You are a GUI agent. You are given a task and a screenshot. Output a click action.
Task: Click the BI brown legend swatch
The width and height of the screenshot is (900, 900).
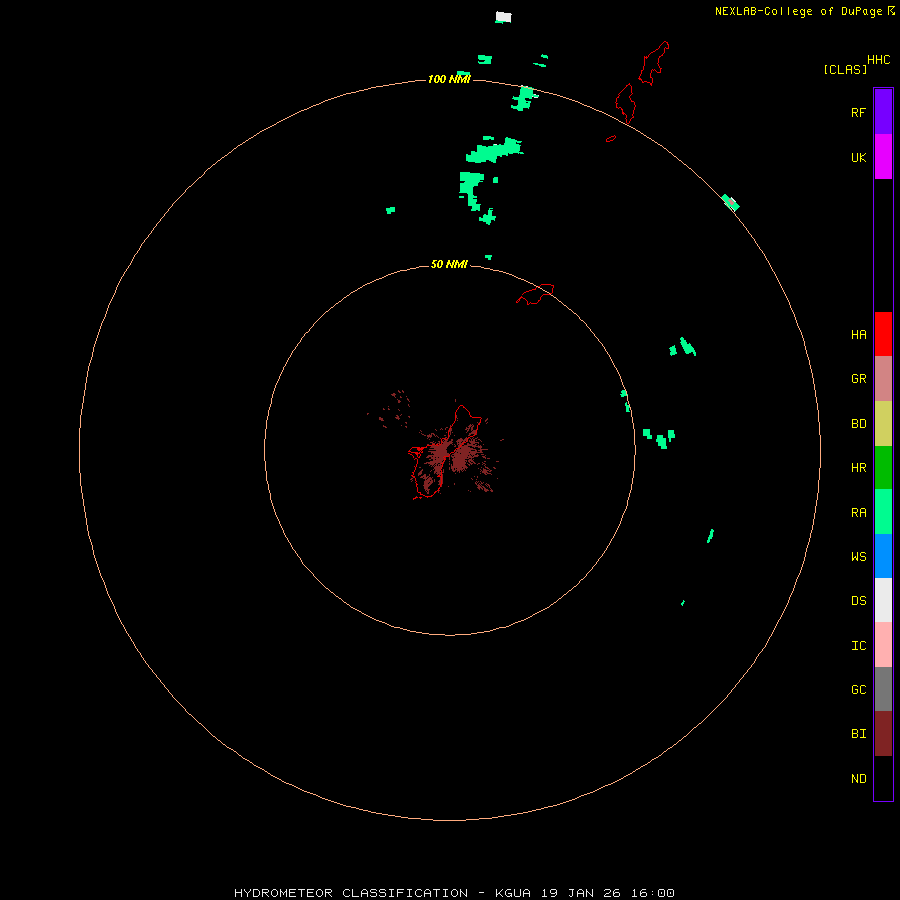pyautogui.click(x=883, y=734)
